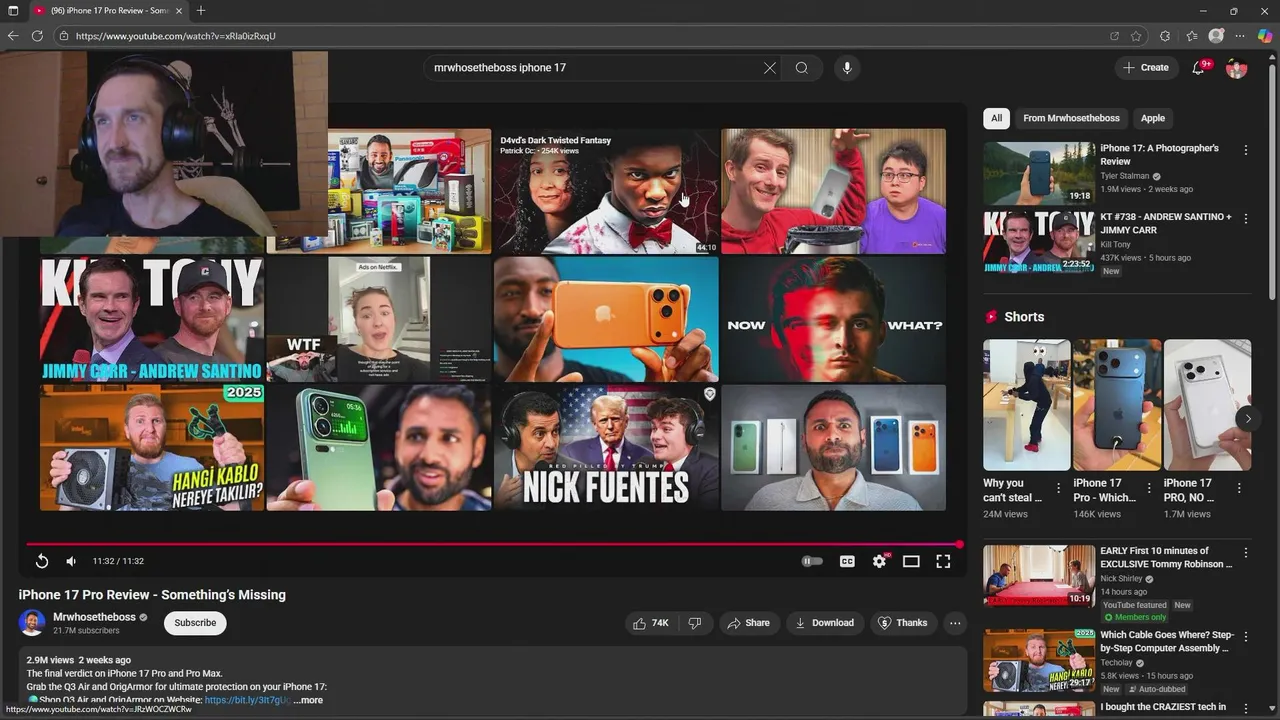Select the From Mrwhosetheboss chip
Screen dimensions: 1280x720
1071,118
